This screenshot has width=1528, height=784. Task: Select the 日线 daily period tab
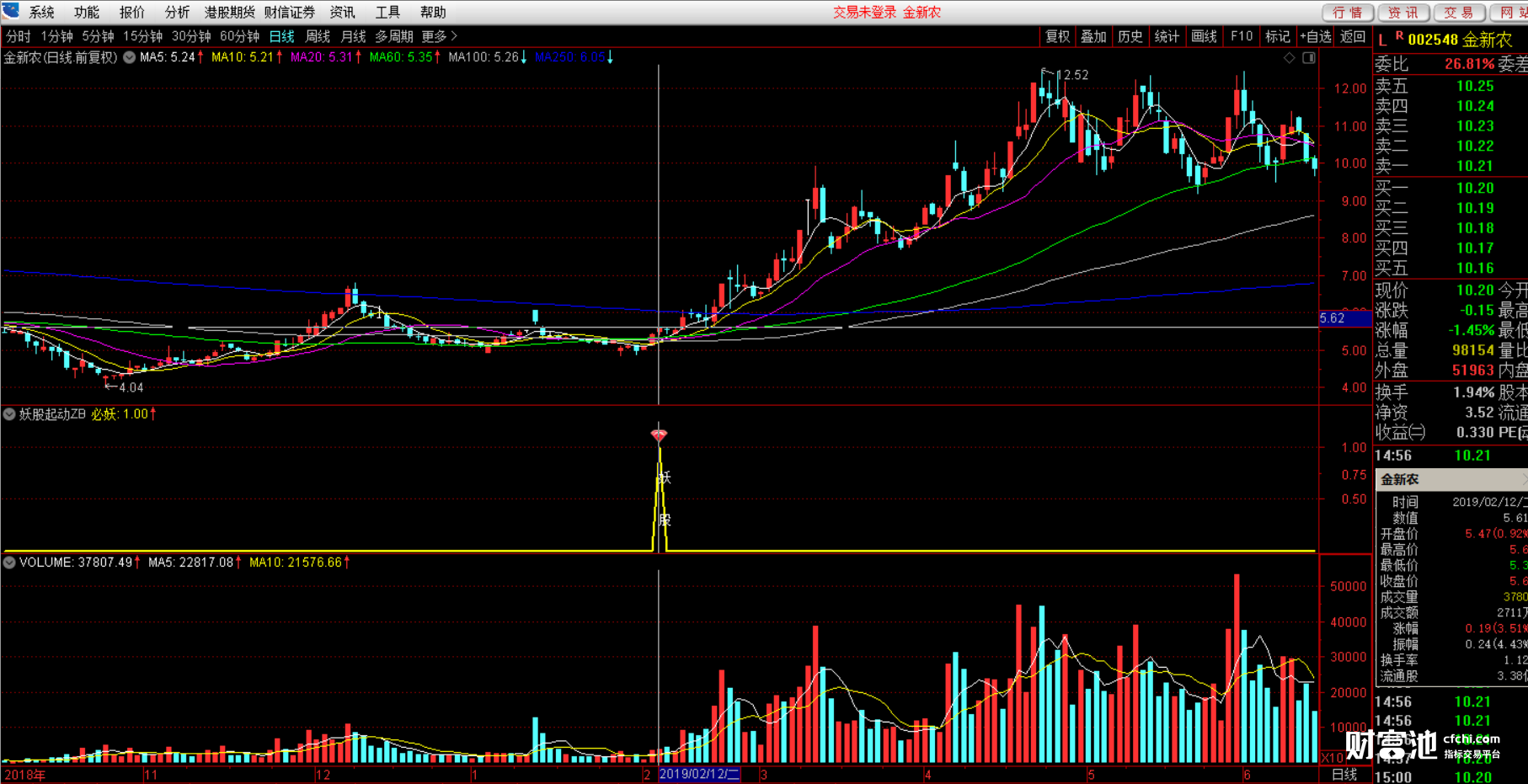coord(281,36)
